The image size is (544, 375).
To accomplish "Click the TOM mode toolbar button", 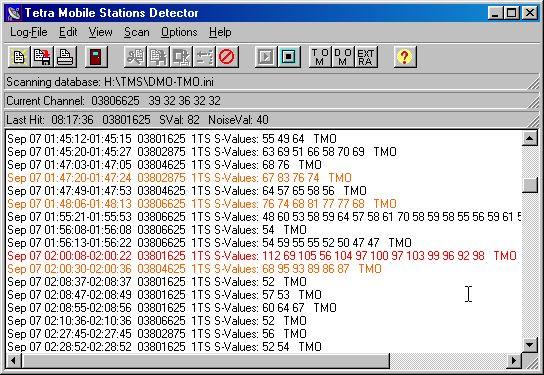I will tap(320, 57).
